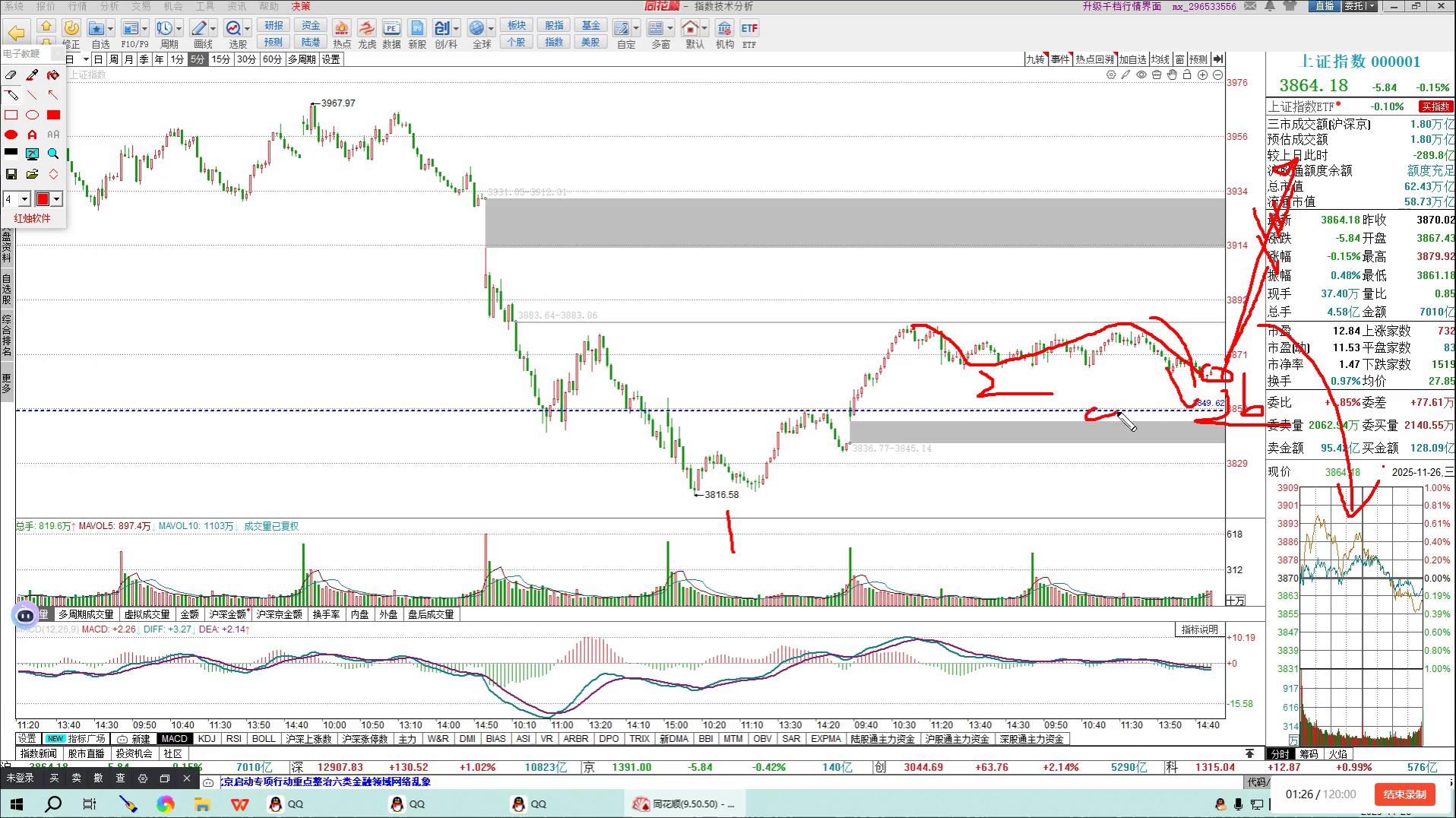Click the 买指数 button
This screenshot has height=818, width=1456.
[x=1436, y=107]
